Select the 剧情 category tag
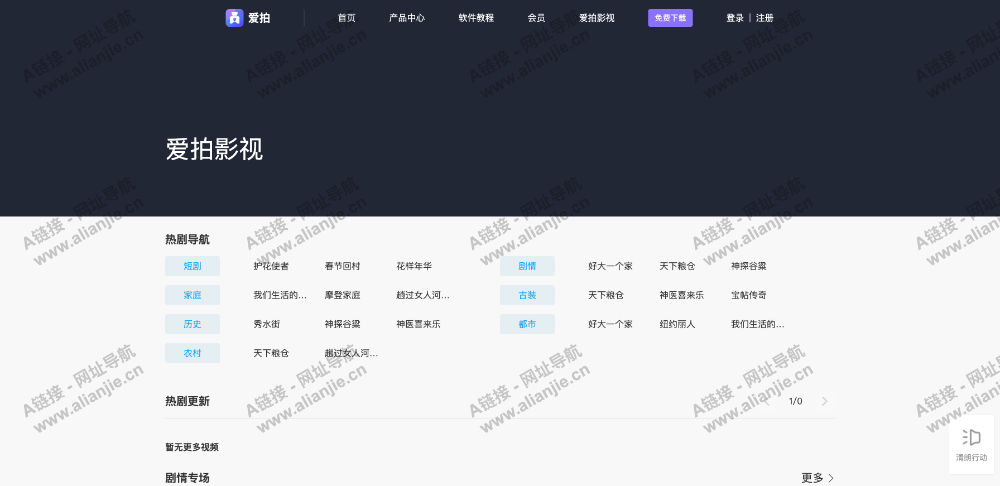1000x486 pixels. pyautogui.click(x=527, y=266)
